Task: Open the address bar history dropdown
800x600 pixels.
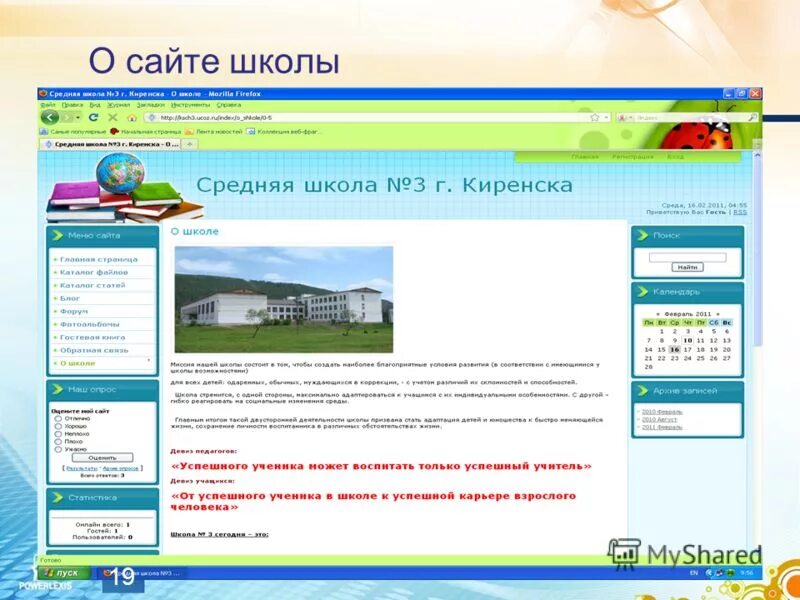Action: coord(605,117)
